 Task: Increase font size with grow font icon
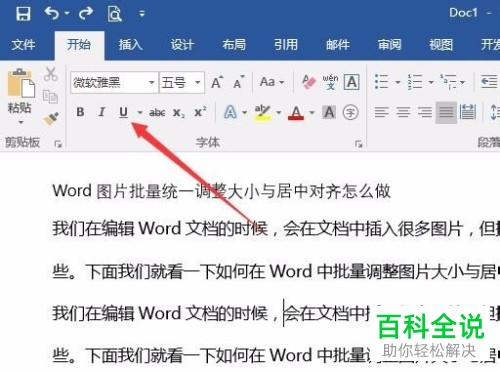(217, 82)
